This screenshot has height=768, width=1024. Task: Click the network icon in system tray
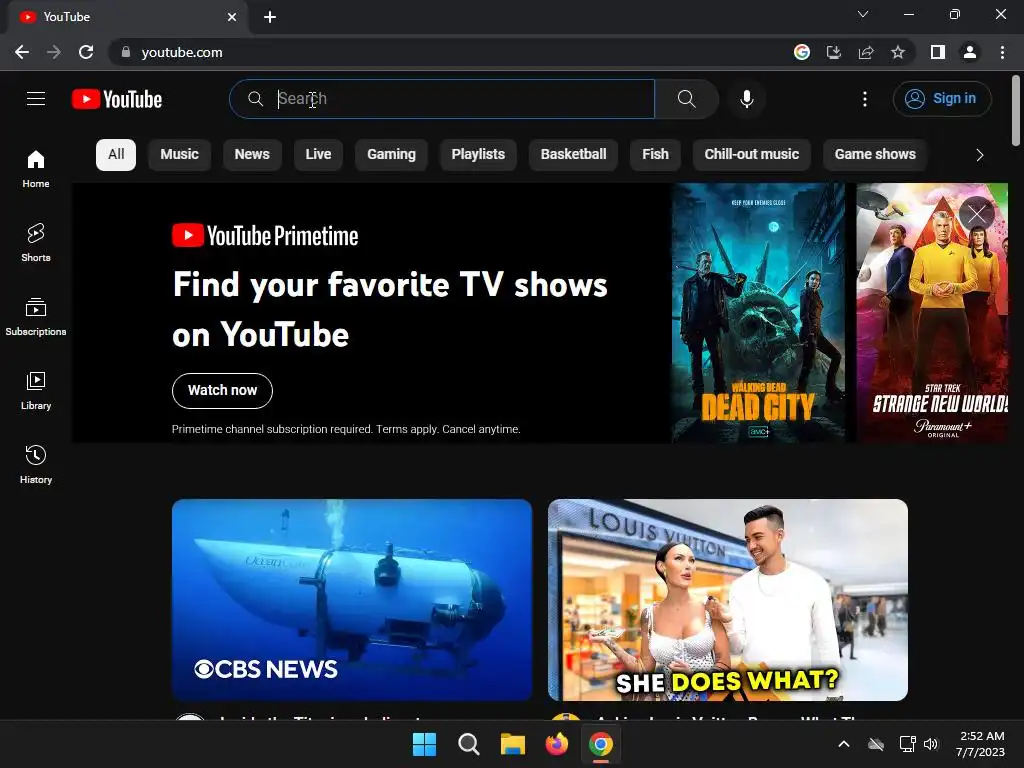907,744
